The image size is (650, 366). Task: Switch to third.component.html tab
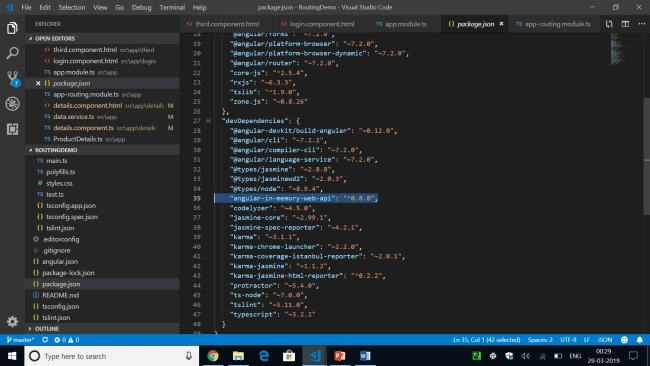point(227,24)
